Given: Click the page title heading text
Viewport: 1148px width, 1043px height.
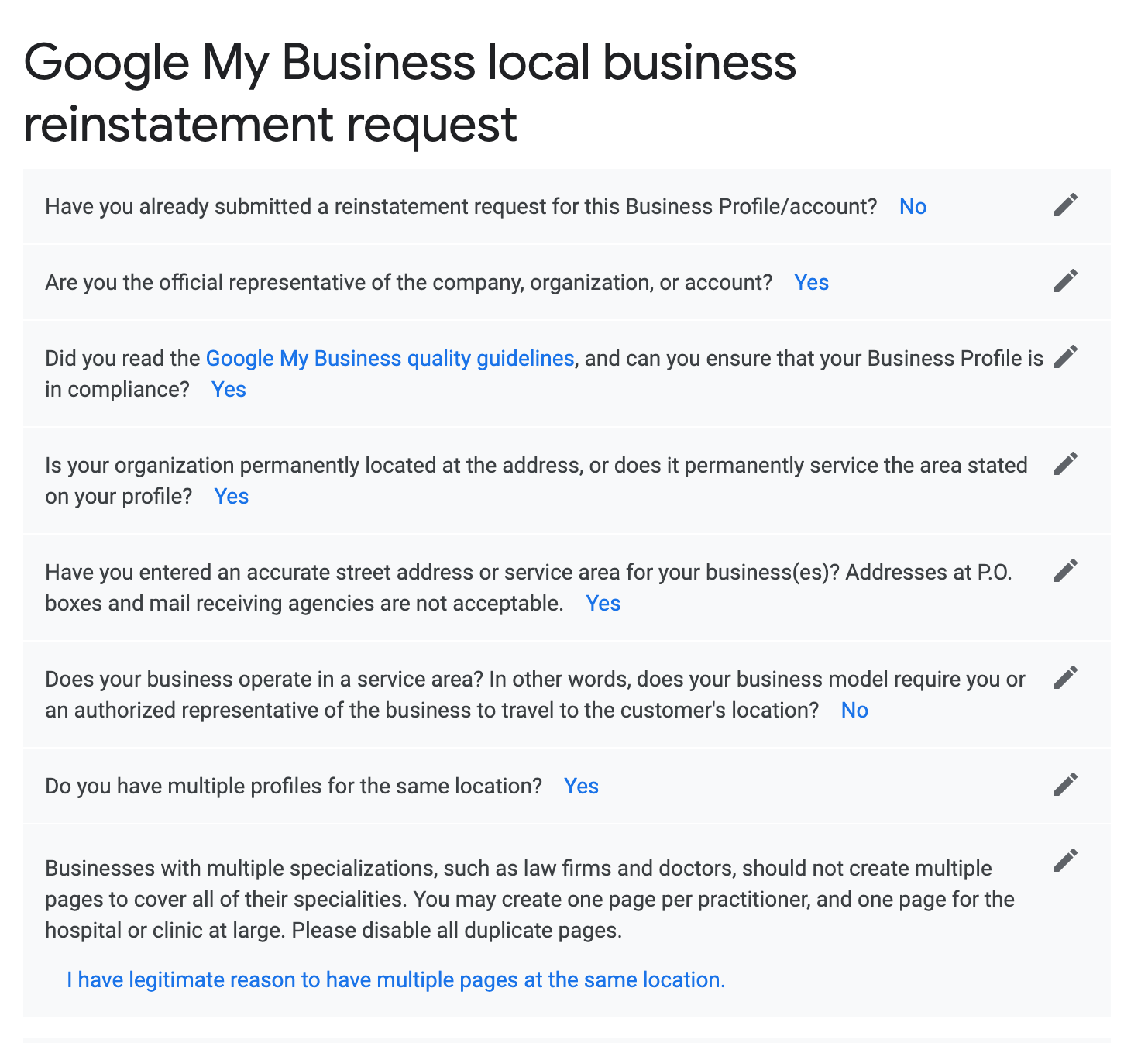Looking at the screenshot, I should coord(410,93).
